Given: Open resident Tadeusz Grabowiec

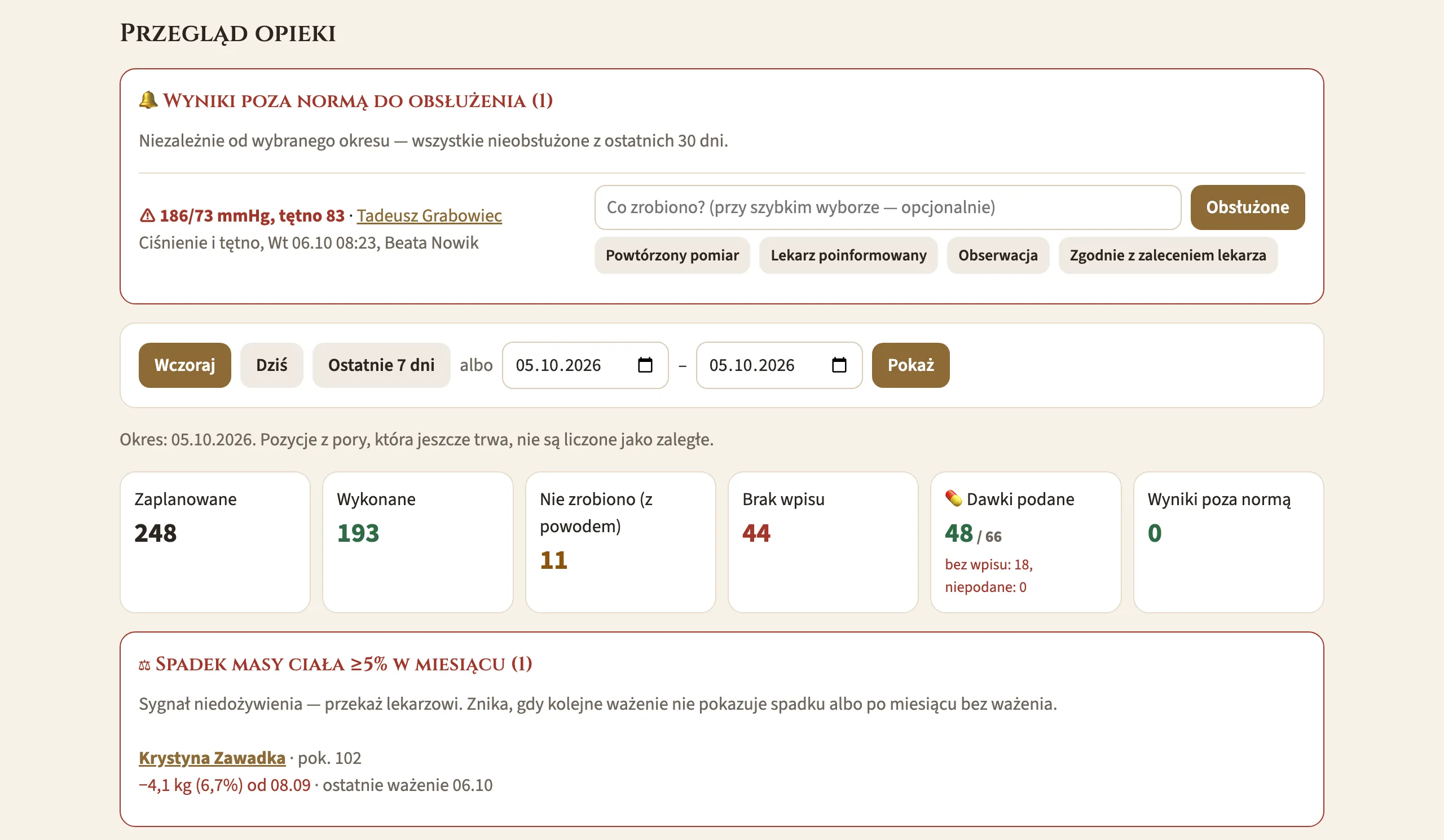Looking at the screenshot, I should click(x=429, y=216).
